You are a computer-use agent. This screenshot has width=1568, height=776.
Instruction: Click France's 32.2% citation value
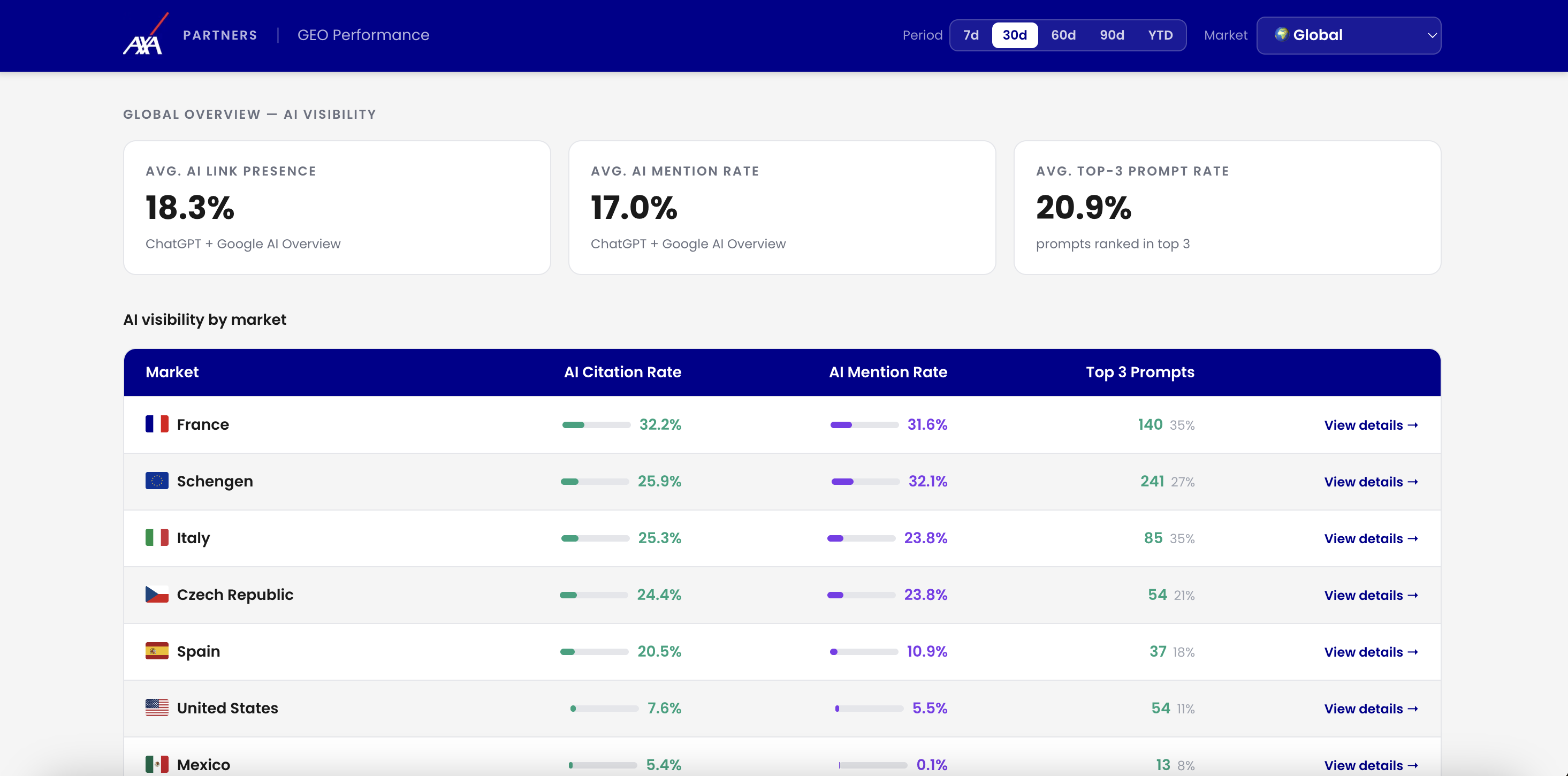pyautogui.click(x=660, y=424)
